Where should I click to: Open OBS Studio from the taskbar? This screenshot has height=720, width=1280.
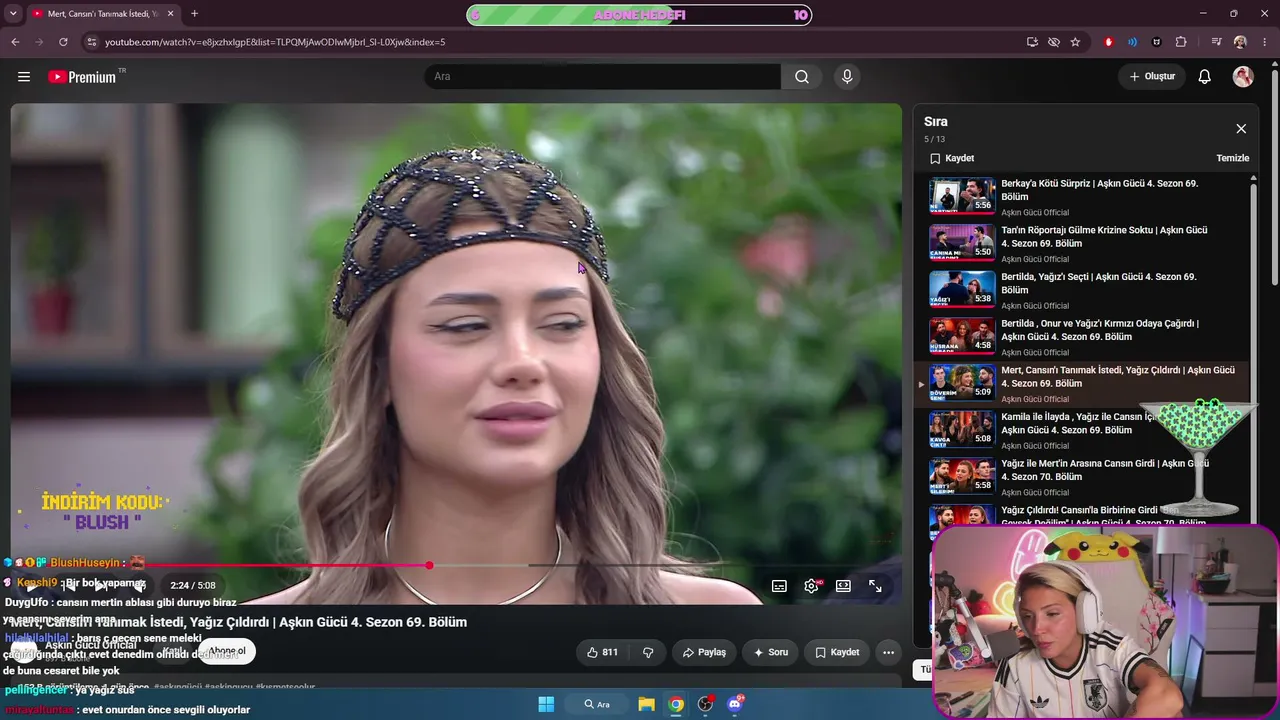click(x=705, y=704)
